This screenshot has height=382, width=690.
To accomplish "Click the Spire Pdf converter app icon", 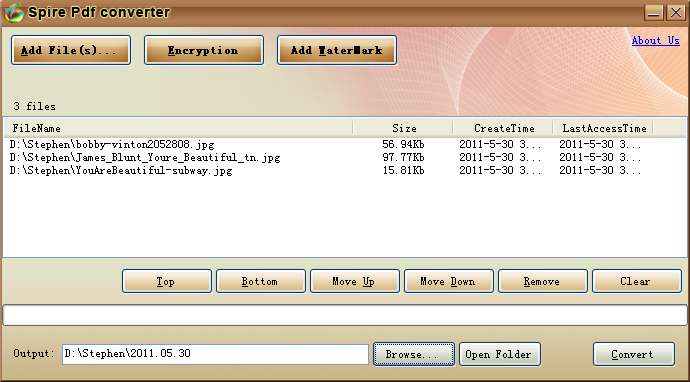I will pyautogui.click(x=13, y=12).
